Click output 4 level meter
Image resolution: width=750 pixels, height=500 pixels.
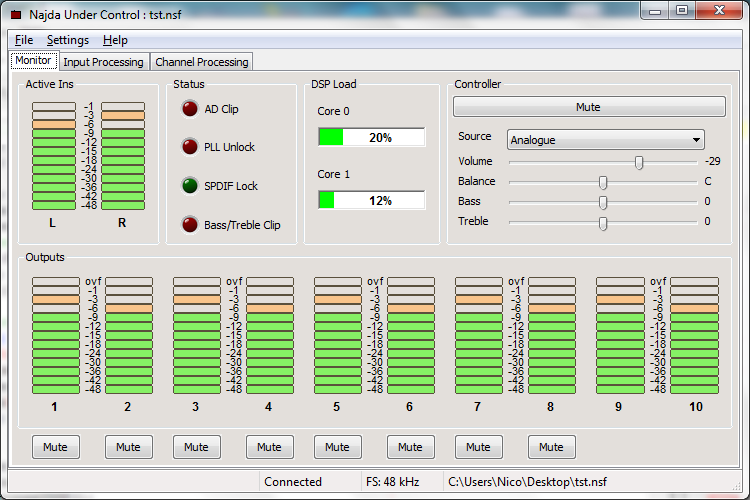coord(270,335)
